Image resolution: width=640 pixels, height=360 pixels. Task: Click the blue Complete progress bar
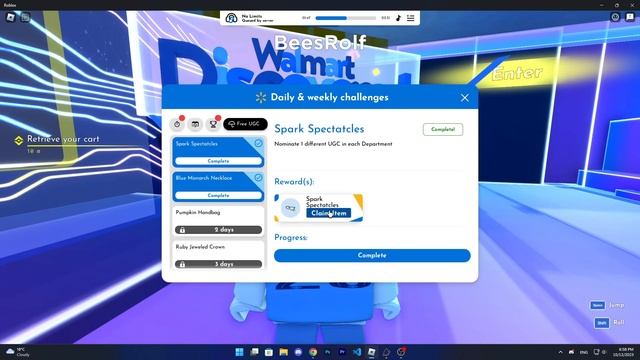point(372,256)
